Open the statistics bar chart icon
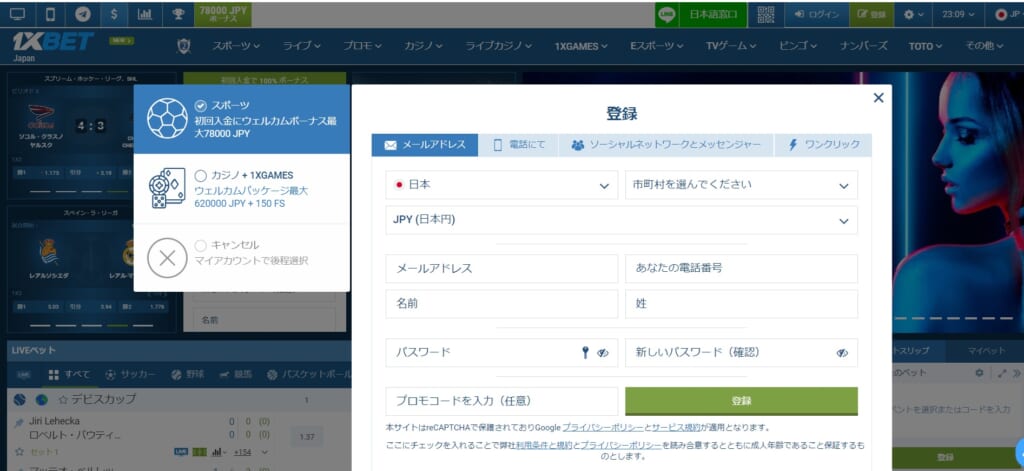Viewport: 1024px width, 471px height. pos(145,14)
